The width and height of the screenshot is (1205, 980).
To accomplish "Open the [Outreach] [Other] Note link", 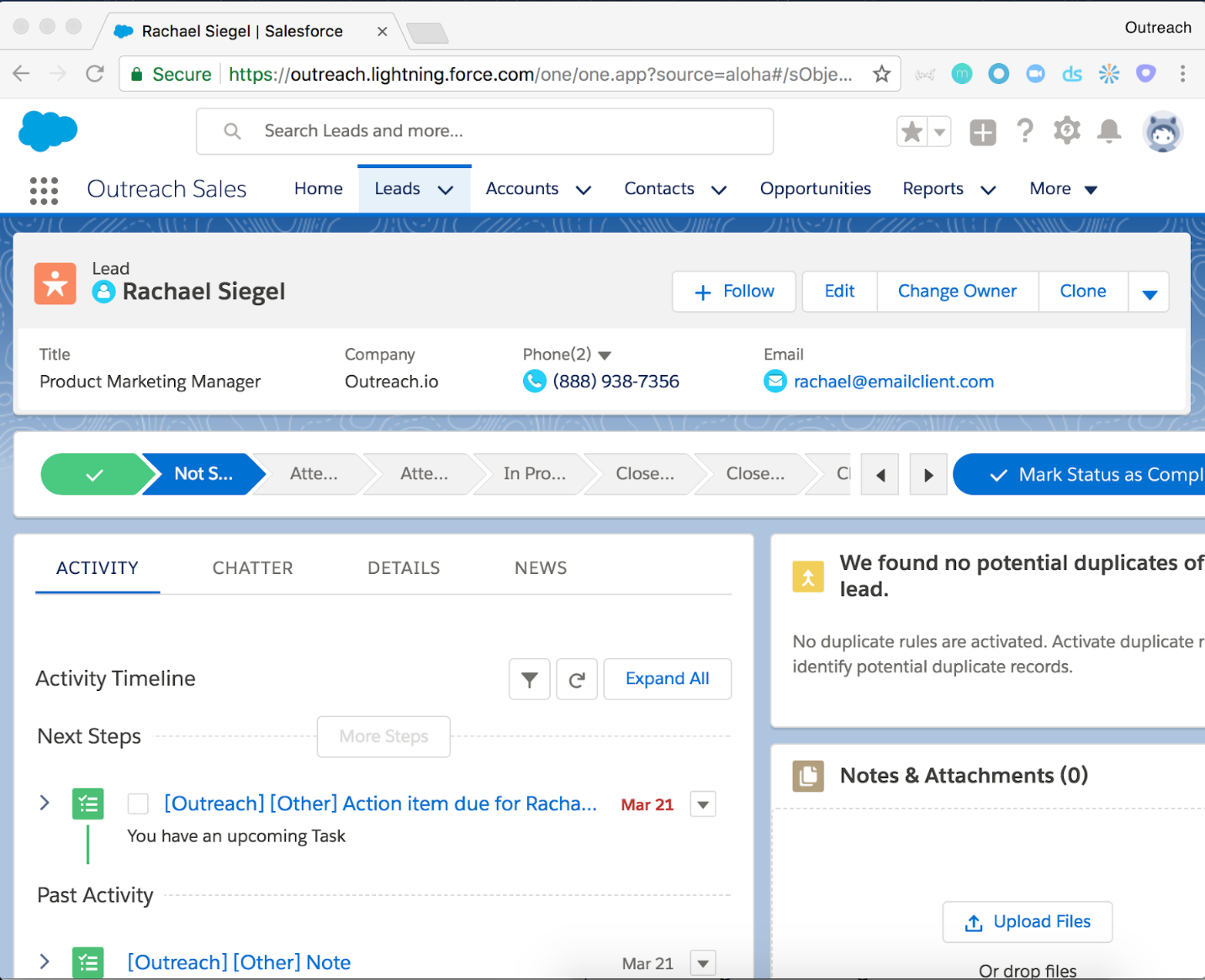I will [239, 963].
